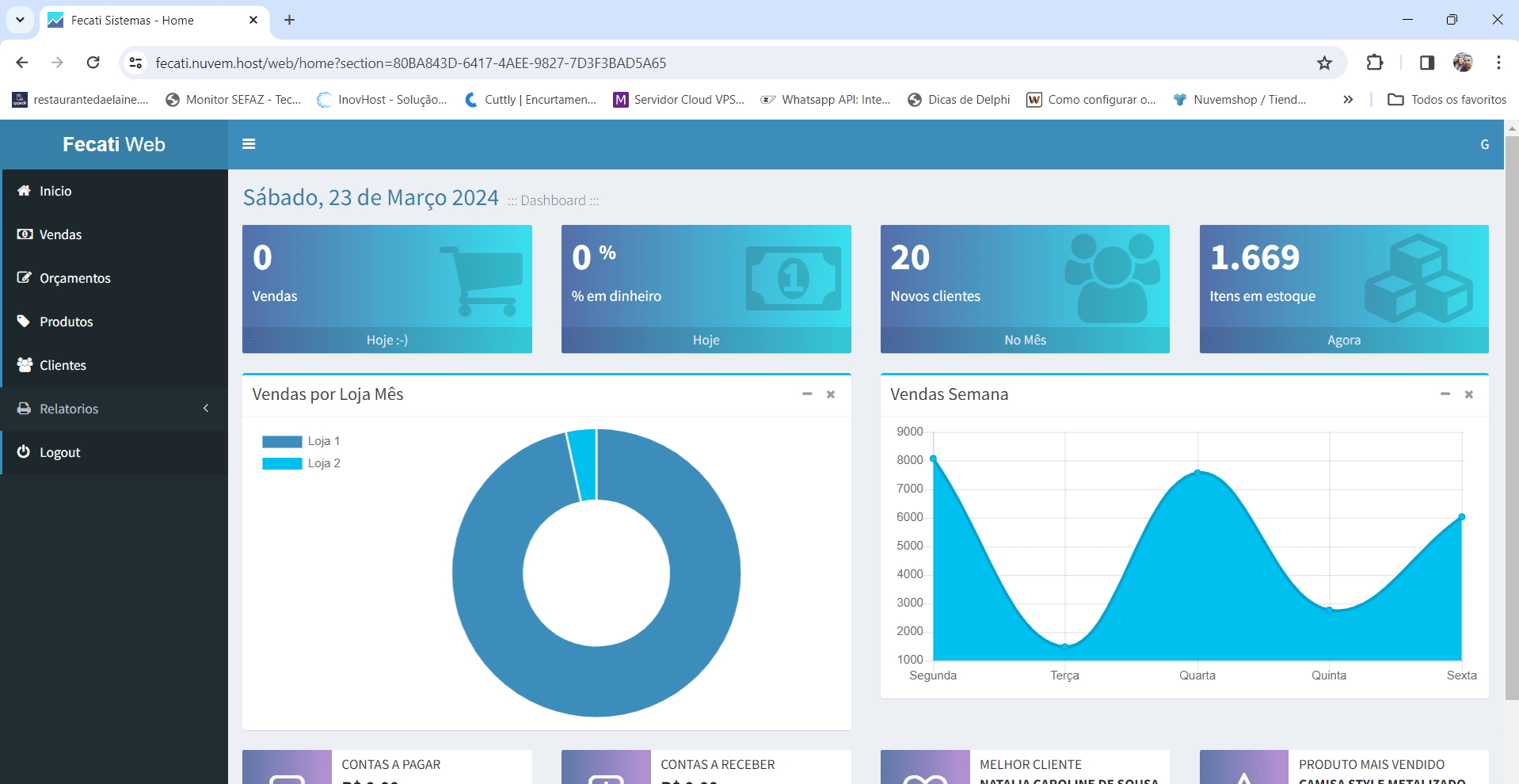Click the Hoje :-) footer on Vendas card
1519x784 pixels.
pyautogui.click(x=386, y=340)
